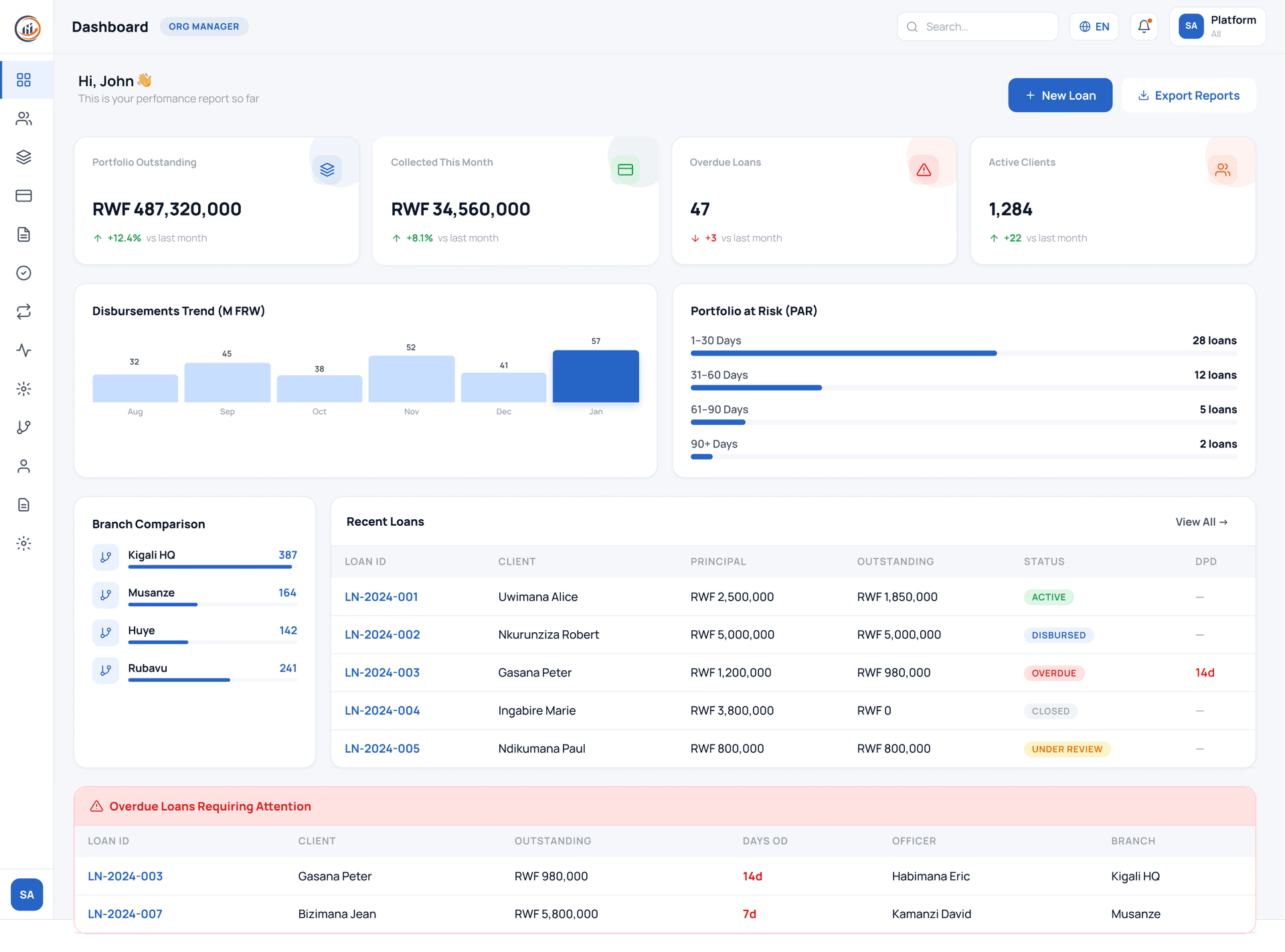Click the branches git-branch sidebar icon

(24, 427)
